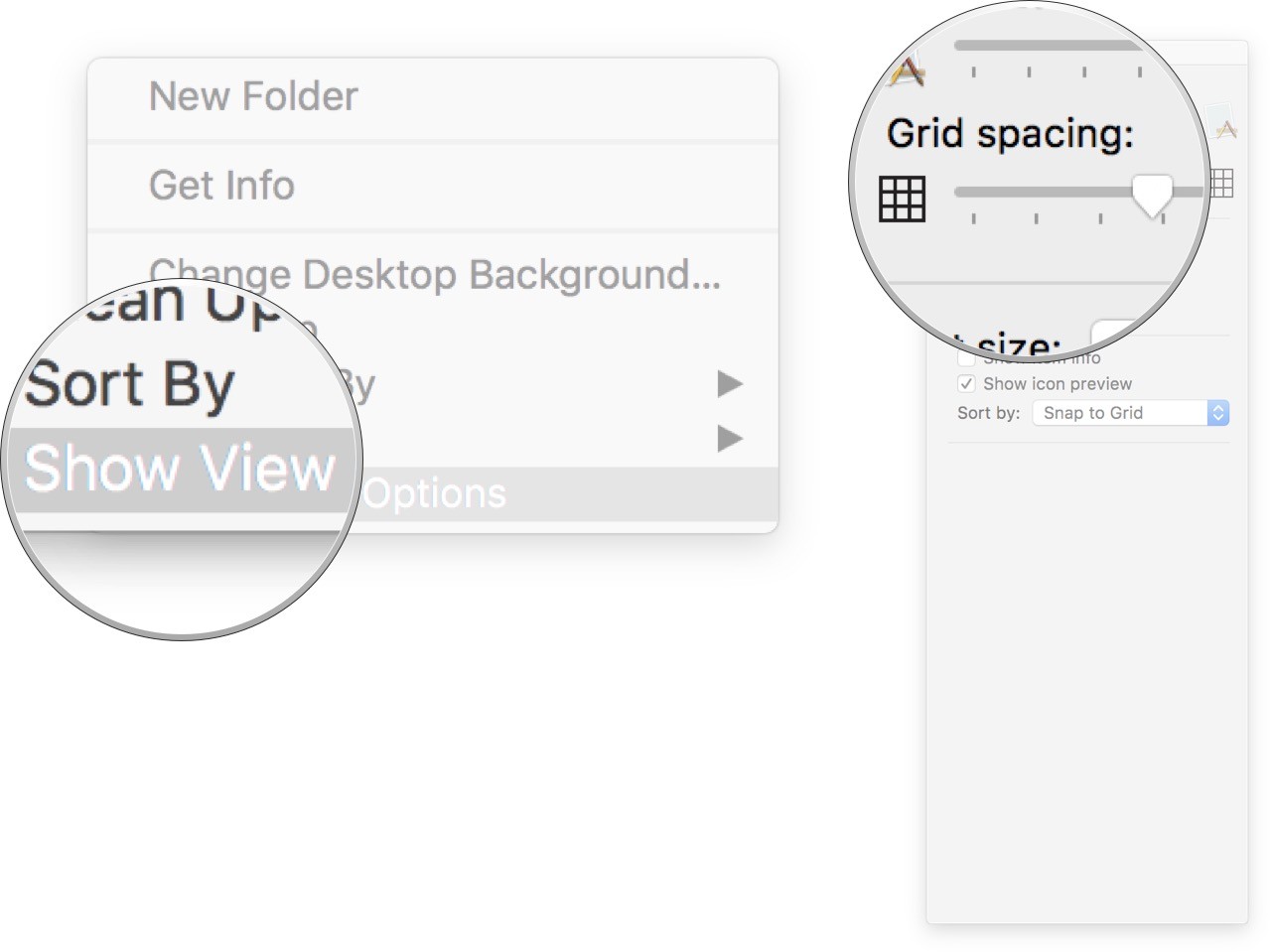The height and width of the screenshot is (952, 1270).
Task: Open the Sort by Snap to Grid dropdown
Action: click(x=1130, y=413)
